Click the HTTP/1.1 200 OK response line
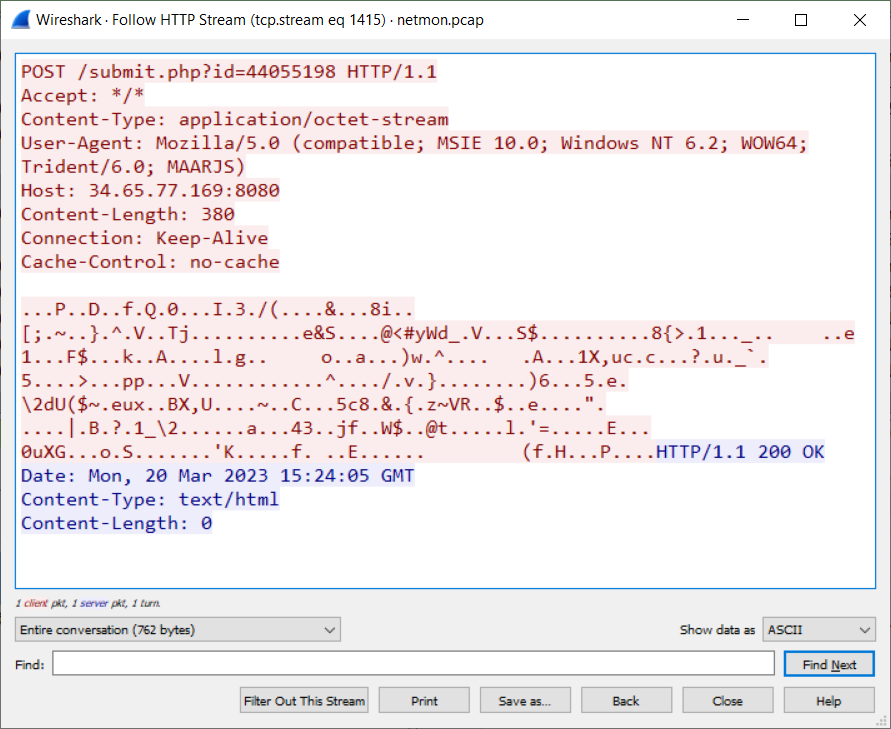This screenshot has height=729, width=891. (x=740, y=452)
